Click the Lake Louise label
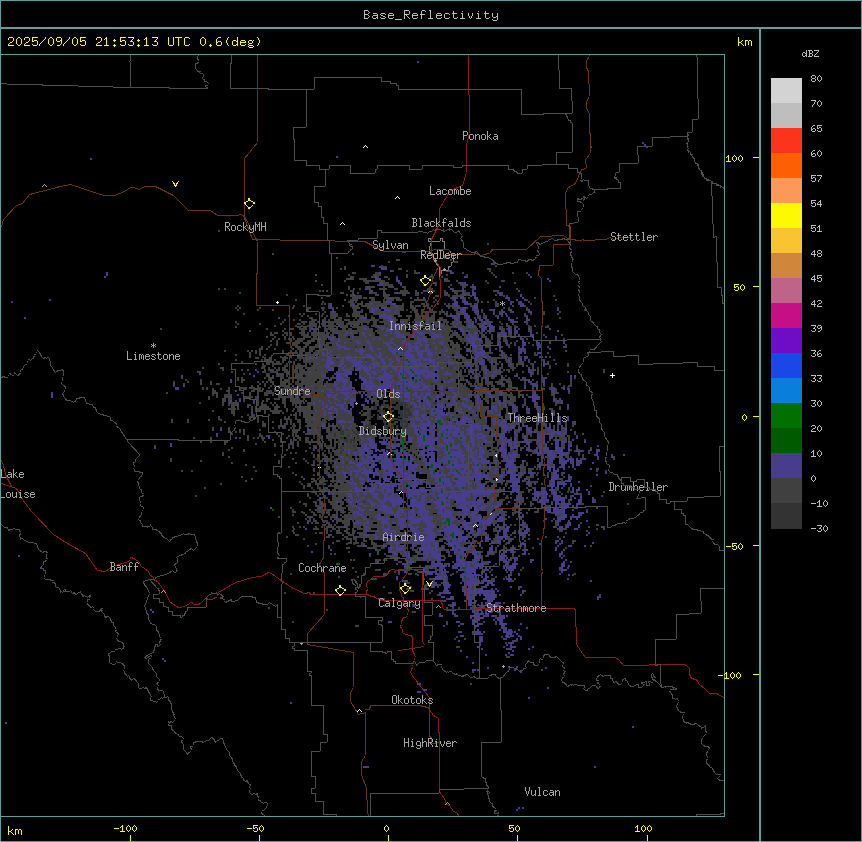Viewport: 862px width, 842px height. tap(18, 484)
